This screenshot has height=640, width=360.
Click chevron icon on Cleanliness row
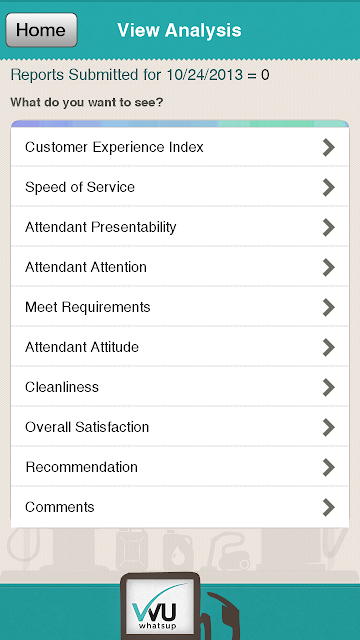tap(329, 387)
